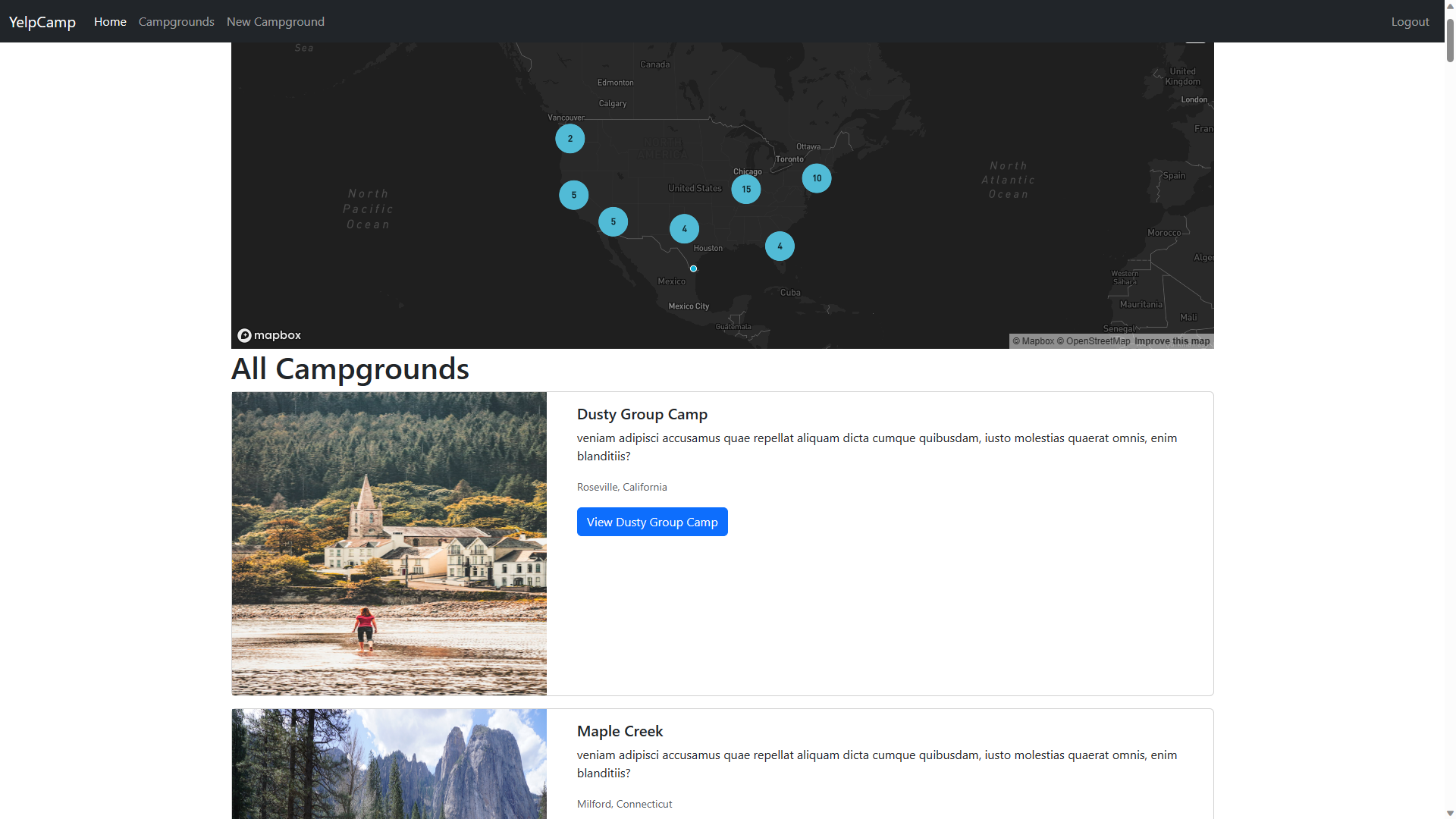This screenshot has height=819, width=1456.
Task: Select the cluster marked 2 near Vancouver
Action: (x=570, y=139)
